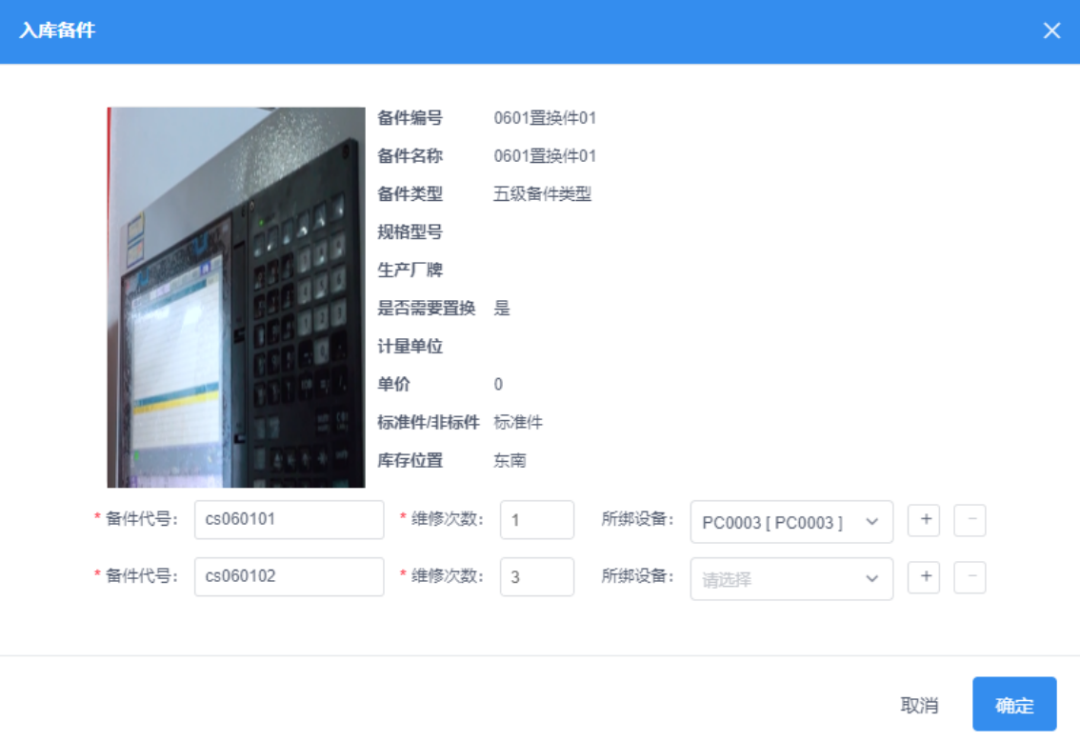Click the 标准件 value text
Screen dimensions: 1080x742
(x=518, y=422)
